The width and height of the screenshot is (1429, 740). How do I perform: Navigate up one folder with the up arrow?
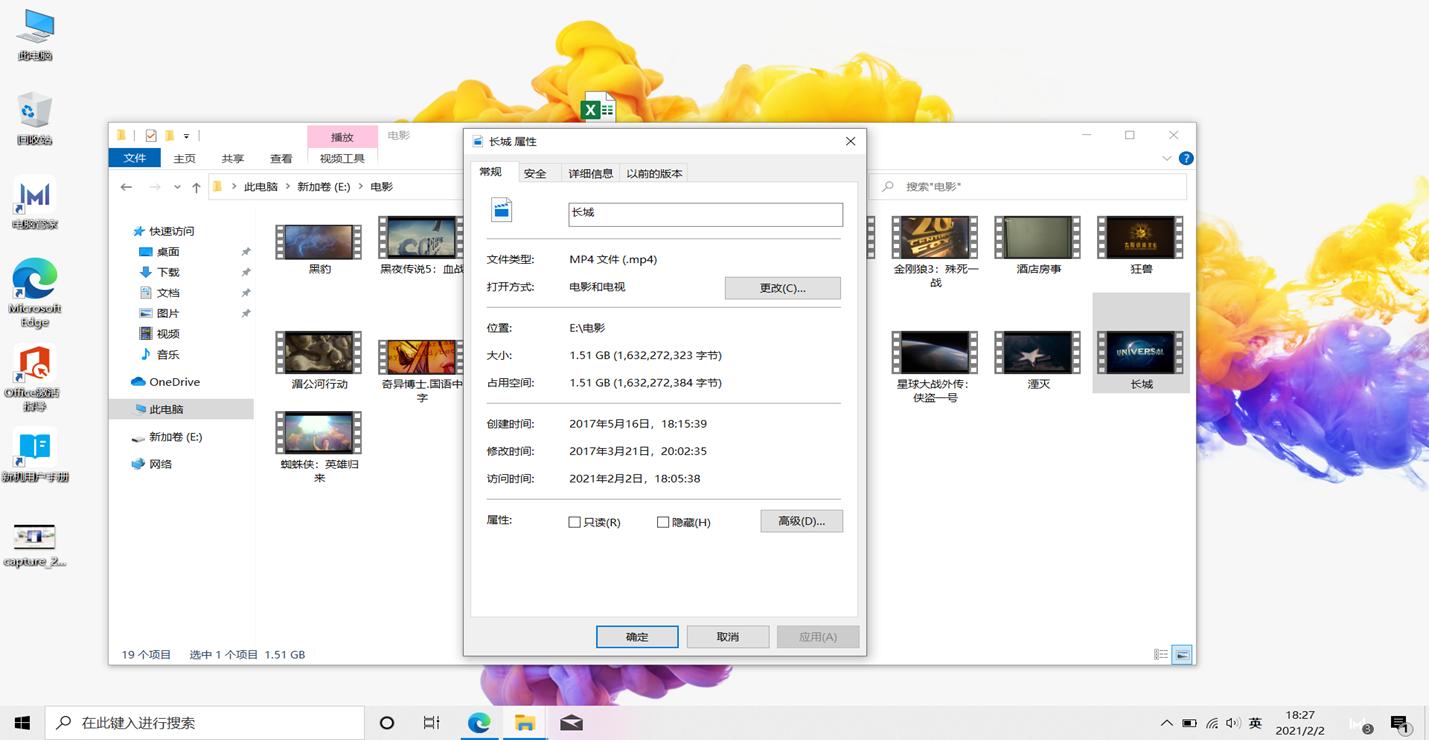(196, 186)
